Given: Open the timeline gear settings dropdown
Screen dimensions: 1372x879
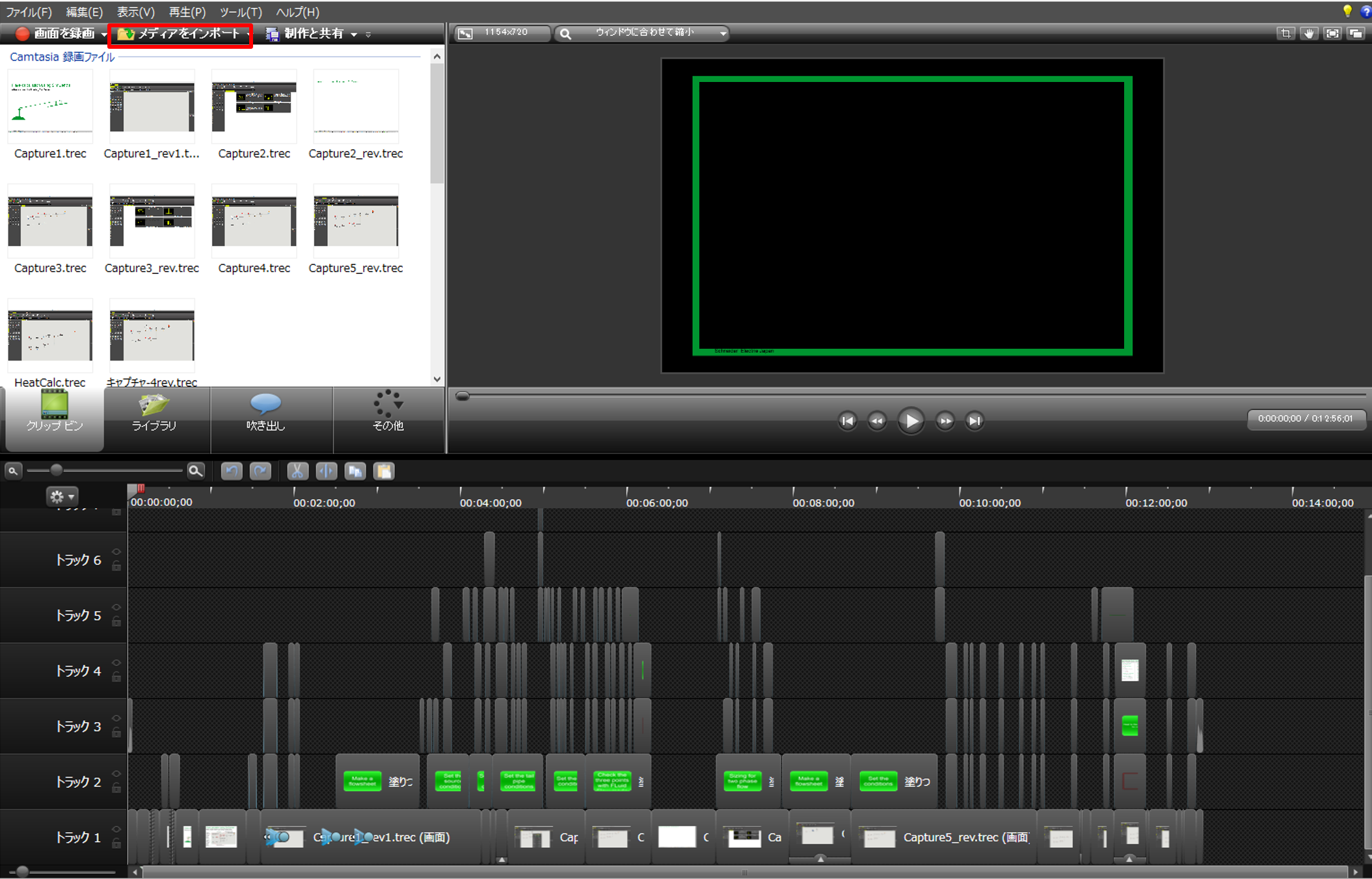Looking at the screenshot, I should pos(62,497).
